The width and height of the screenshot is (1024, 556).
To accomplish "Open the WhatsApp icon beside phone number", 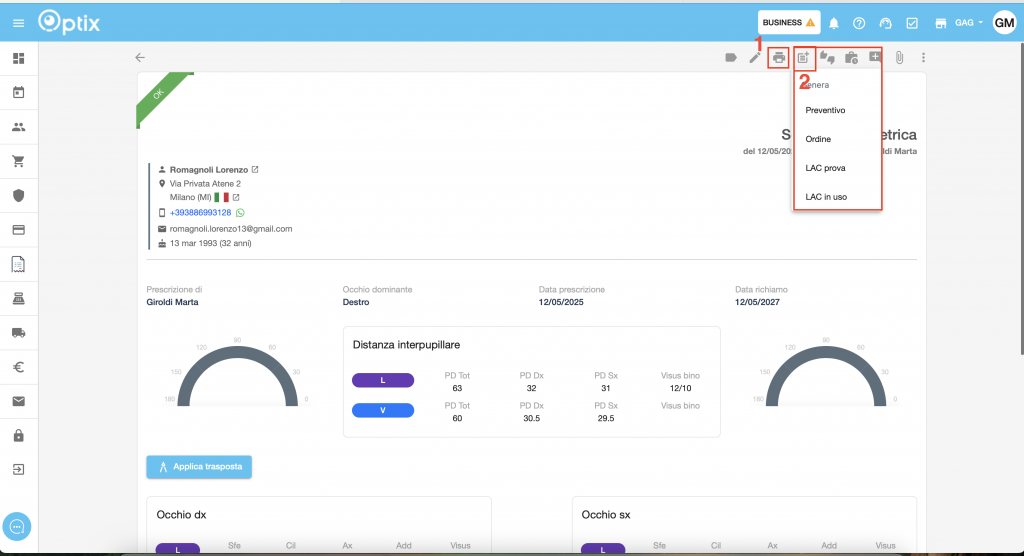I will click(240, 213).
